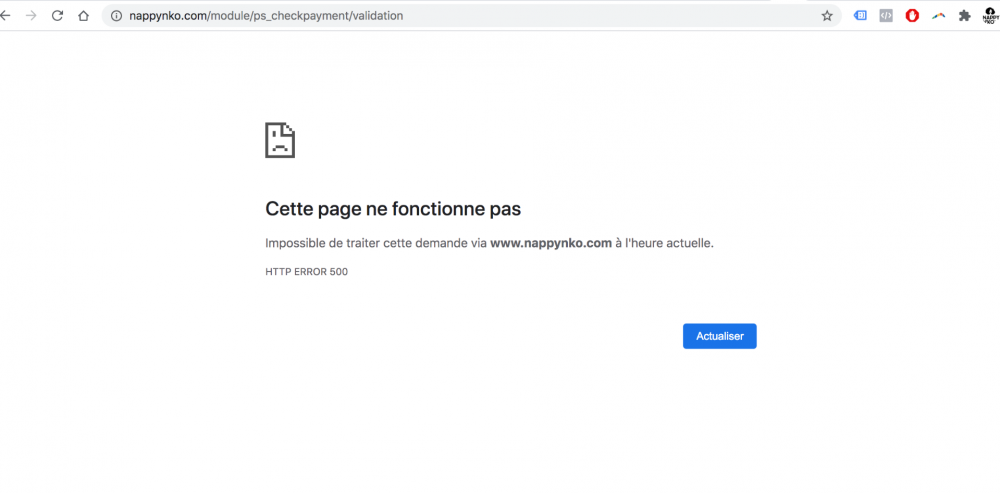Open the blue tag extension icon
1000x493 pixels.
point(860,16)
